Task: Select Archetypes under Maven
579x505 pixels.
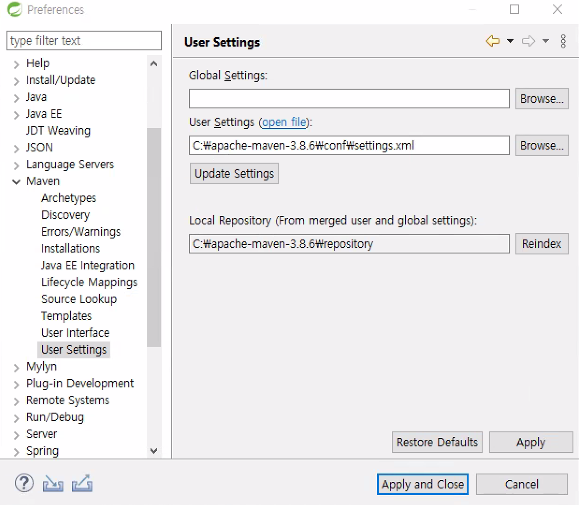Action: click(69, 198)
